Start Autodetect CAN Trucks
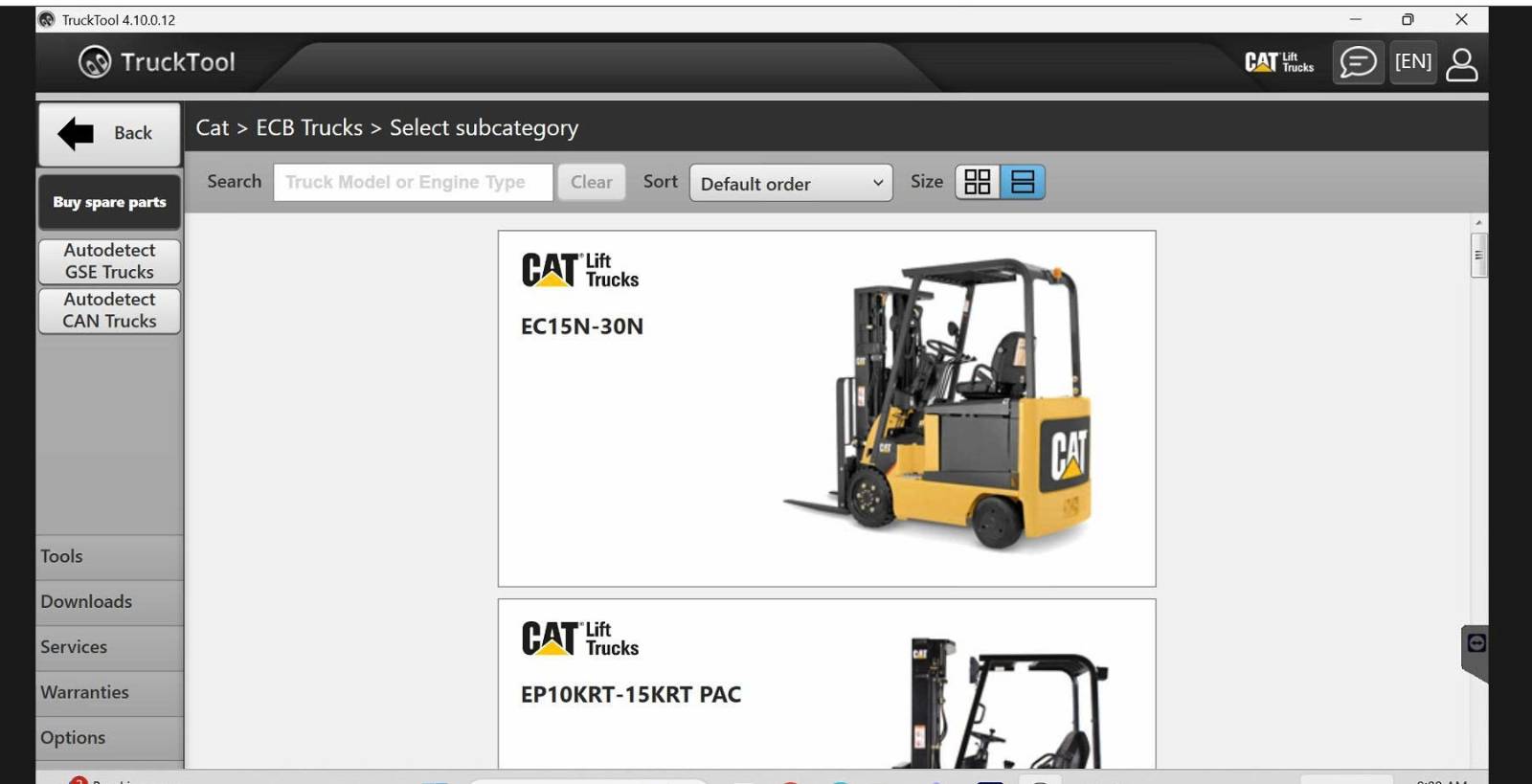This screenshot has width=1532, height=784. 109,310
